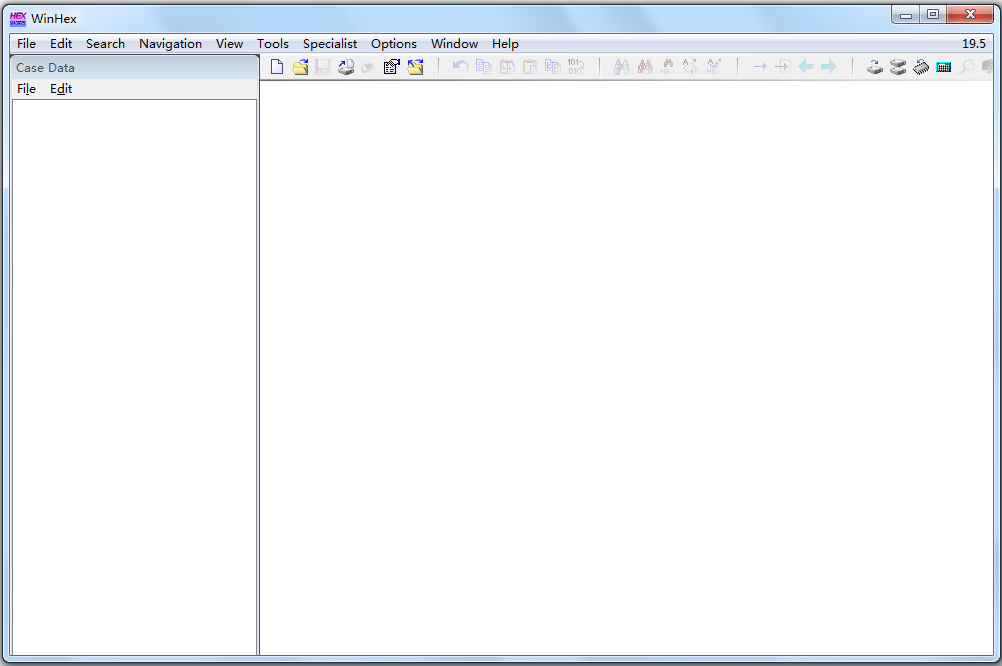Click the Go To Sector arrow-with-page icon
This screenshot has height=666, width=1002.
click(x=783, y=66)
